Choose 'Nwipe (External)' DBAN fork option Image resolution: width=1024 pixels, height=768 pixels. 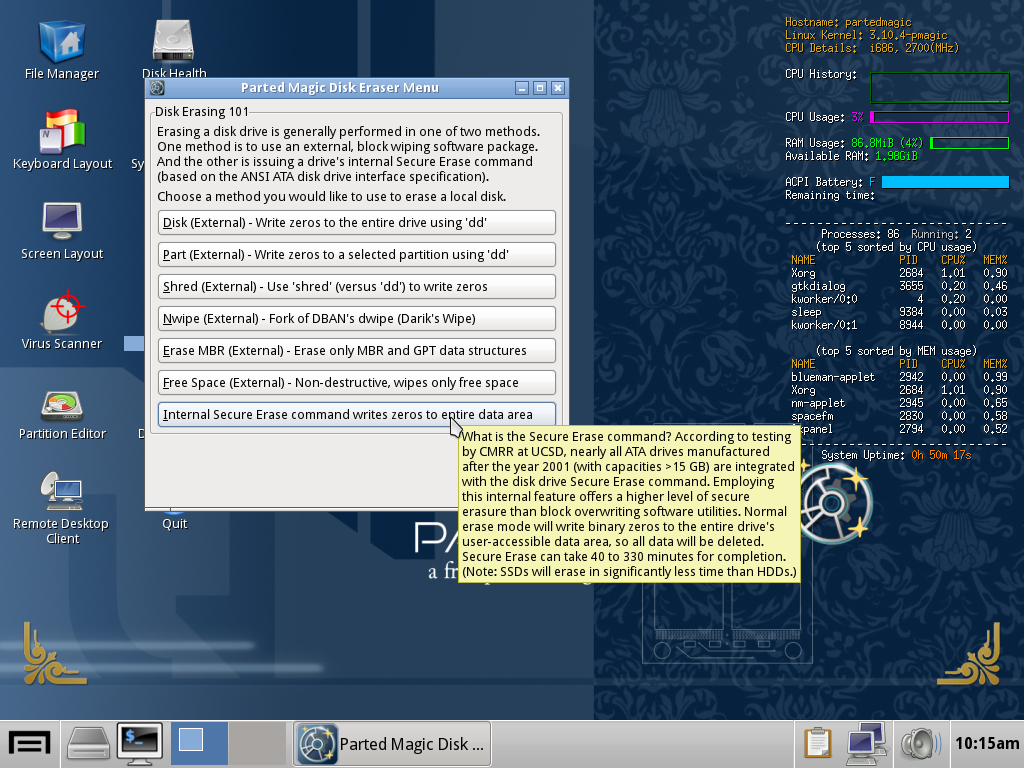[x=357, y=319]
